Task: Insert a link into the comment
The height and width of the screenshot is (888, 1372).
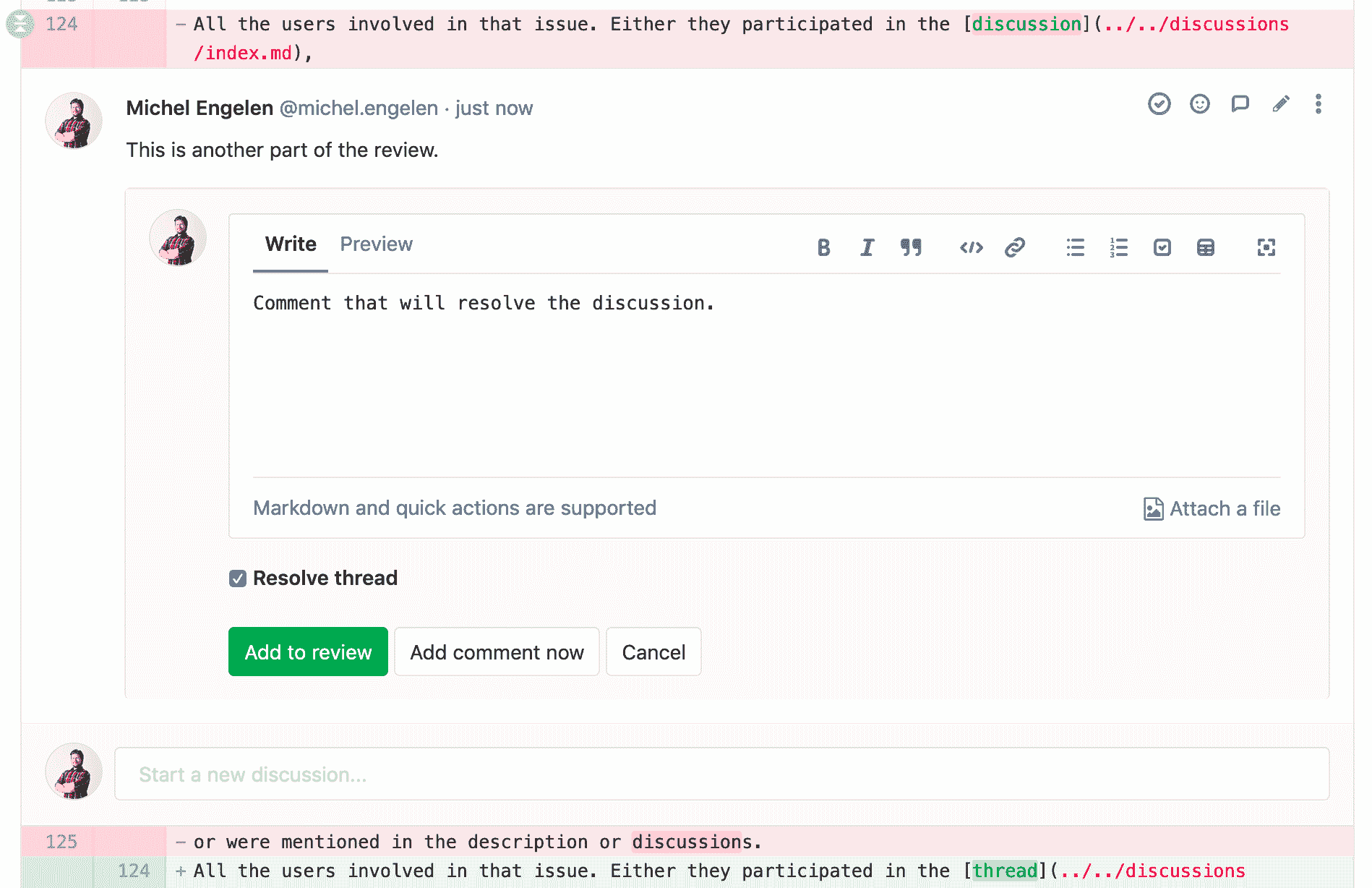Action: click(1015, 247)
